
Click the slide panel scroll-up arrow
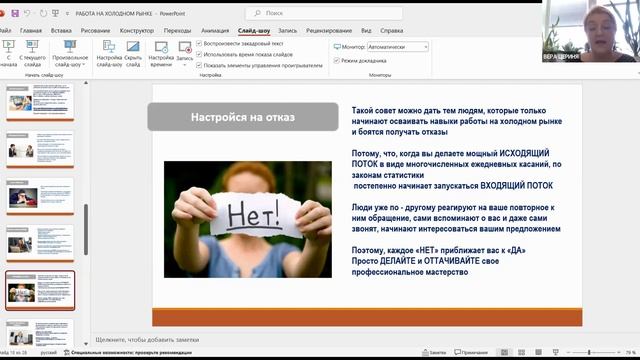(86, 83)
